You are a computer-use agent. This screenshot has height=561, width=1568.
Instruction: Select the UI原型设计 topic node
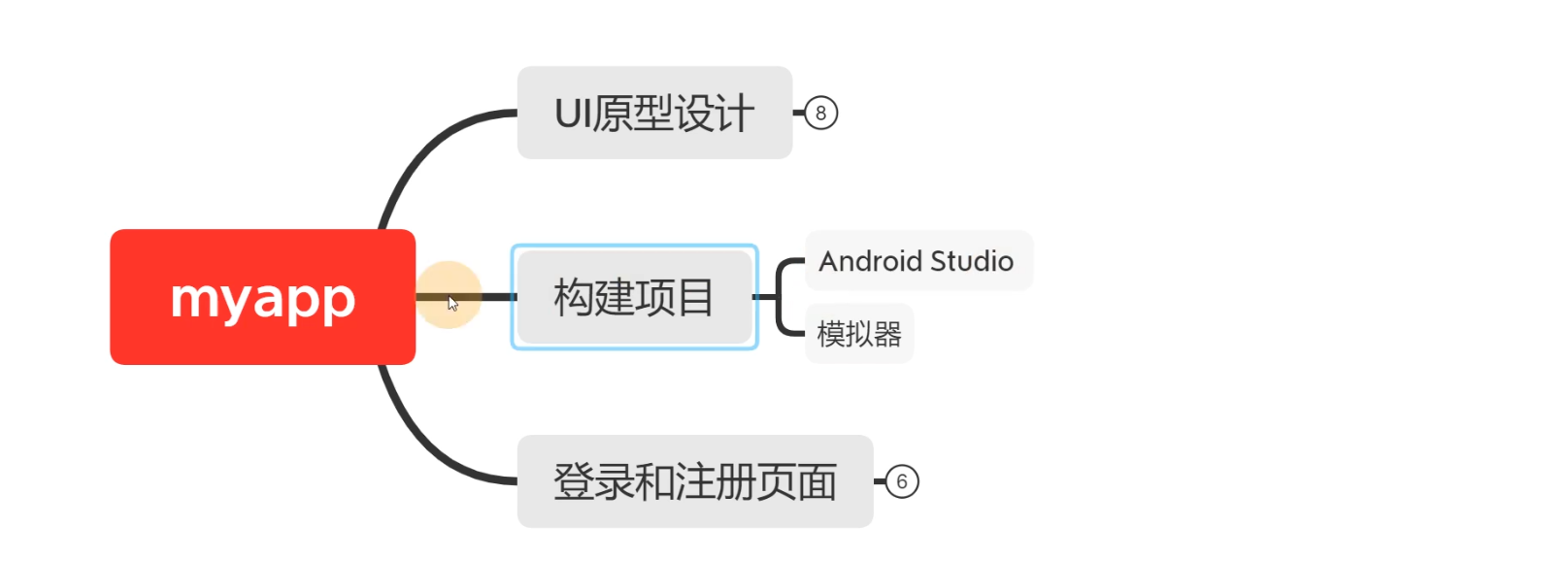click(654, 113)
